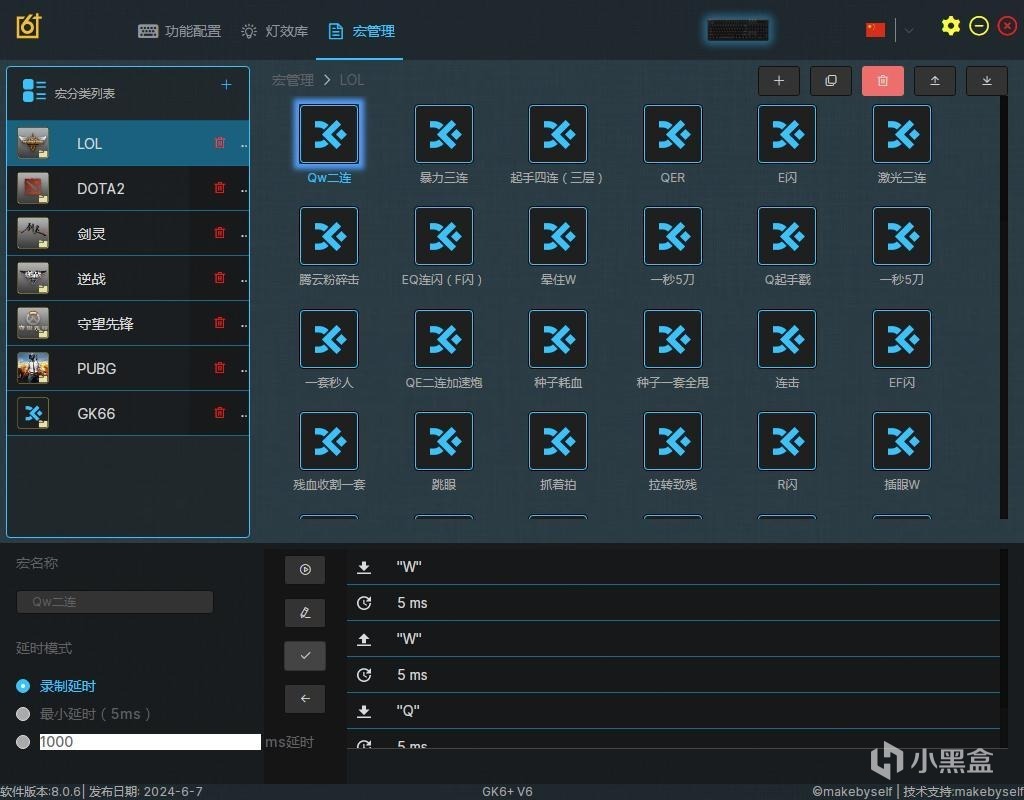Click the download/import macro button
This screenshot has height=800, width=1024.
(987, 81)
